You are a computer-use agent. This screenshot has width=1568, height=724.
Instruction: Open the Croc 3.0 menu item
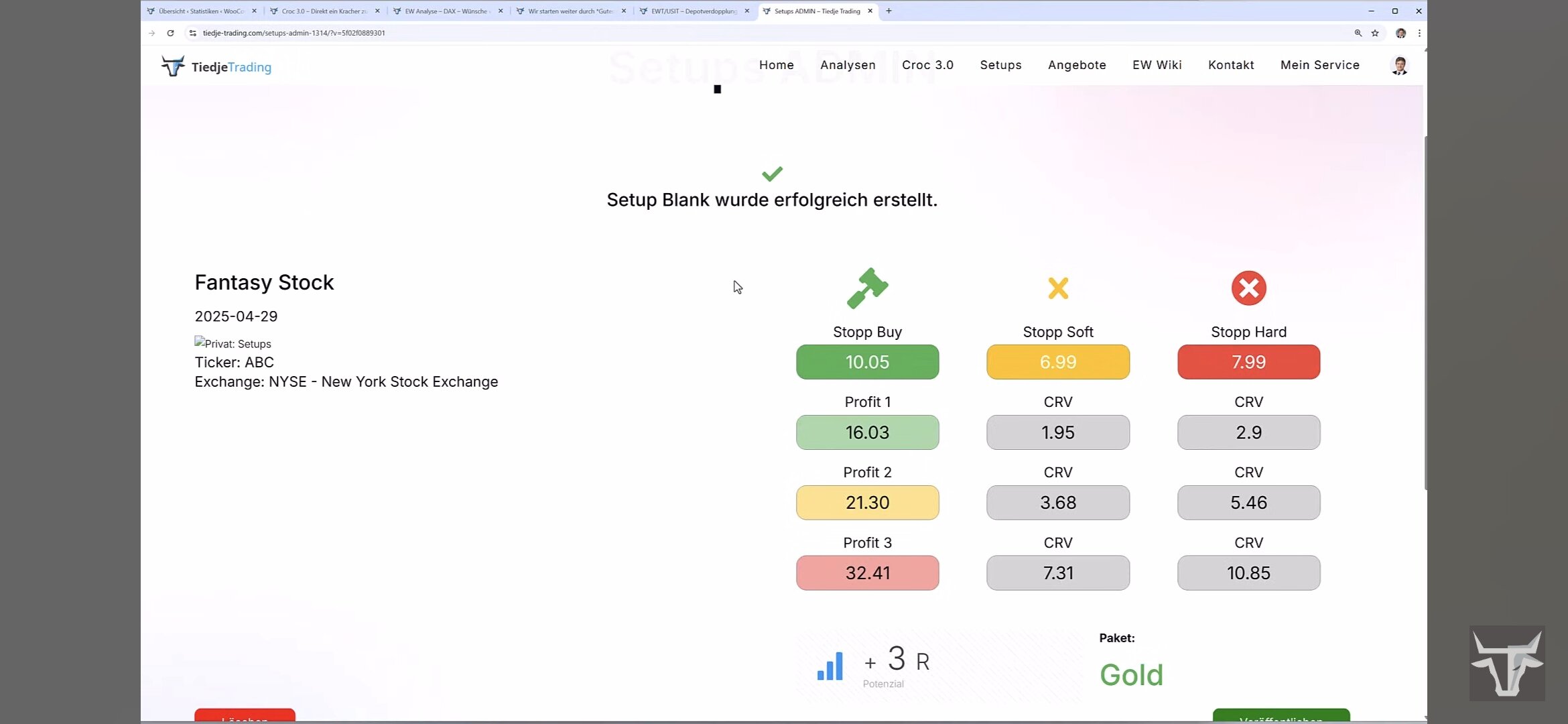point(927,65)
